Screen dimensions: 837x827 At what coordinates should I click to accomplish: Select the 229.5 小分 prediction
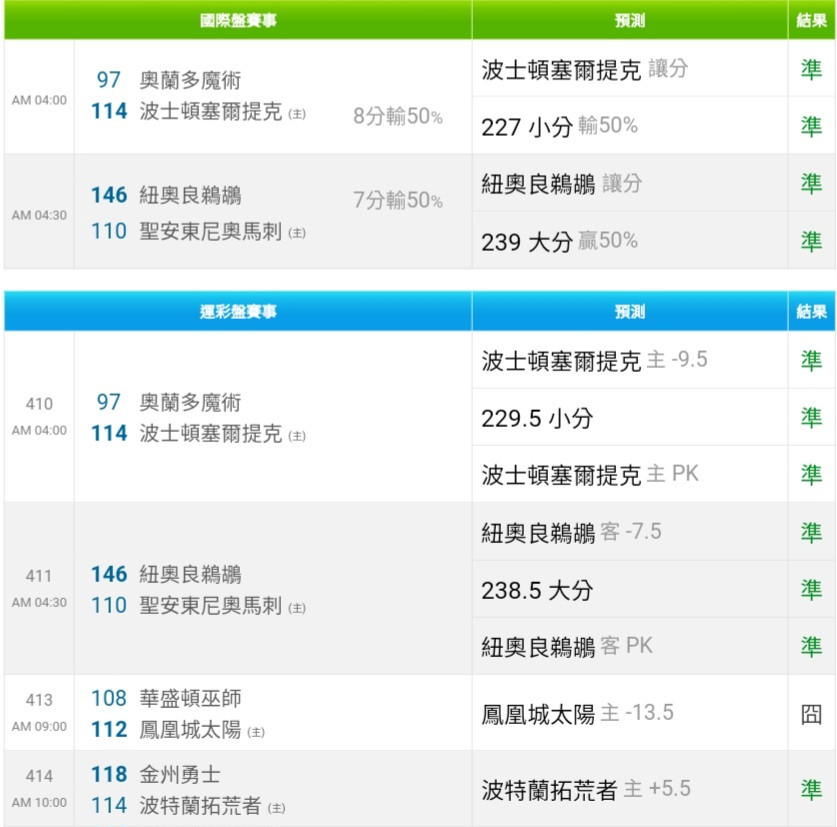click(x=537, y=418)
